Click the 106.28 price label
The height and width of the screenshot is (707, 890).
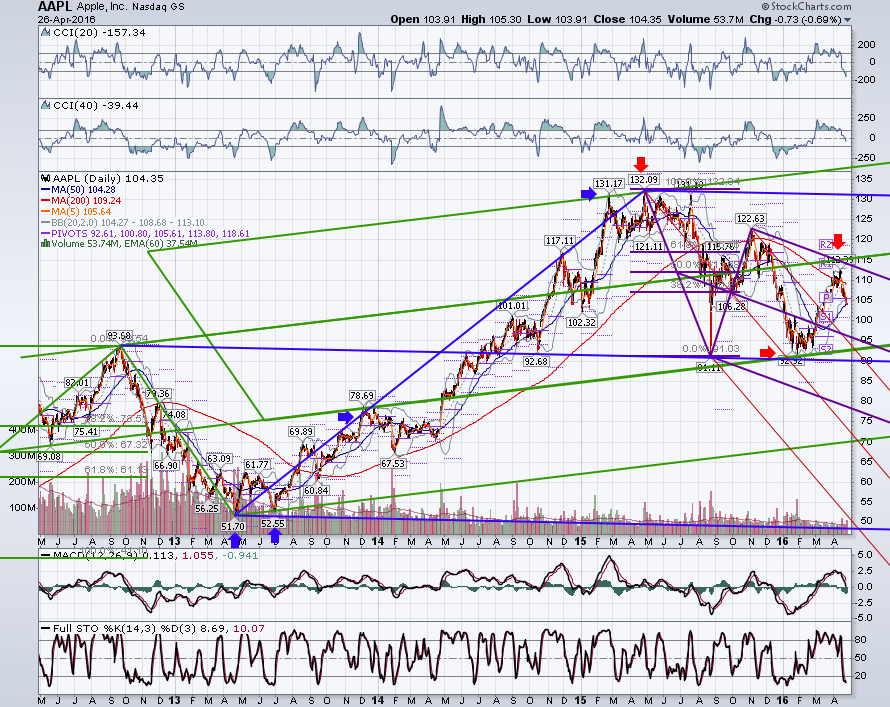pos(731,306)
